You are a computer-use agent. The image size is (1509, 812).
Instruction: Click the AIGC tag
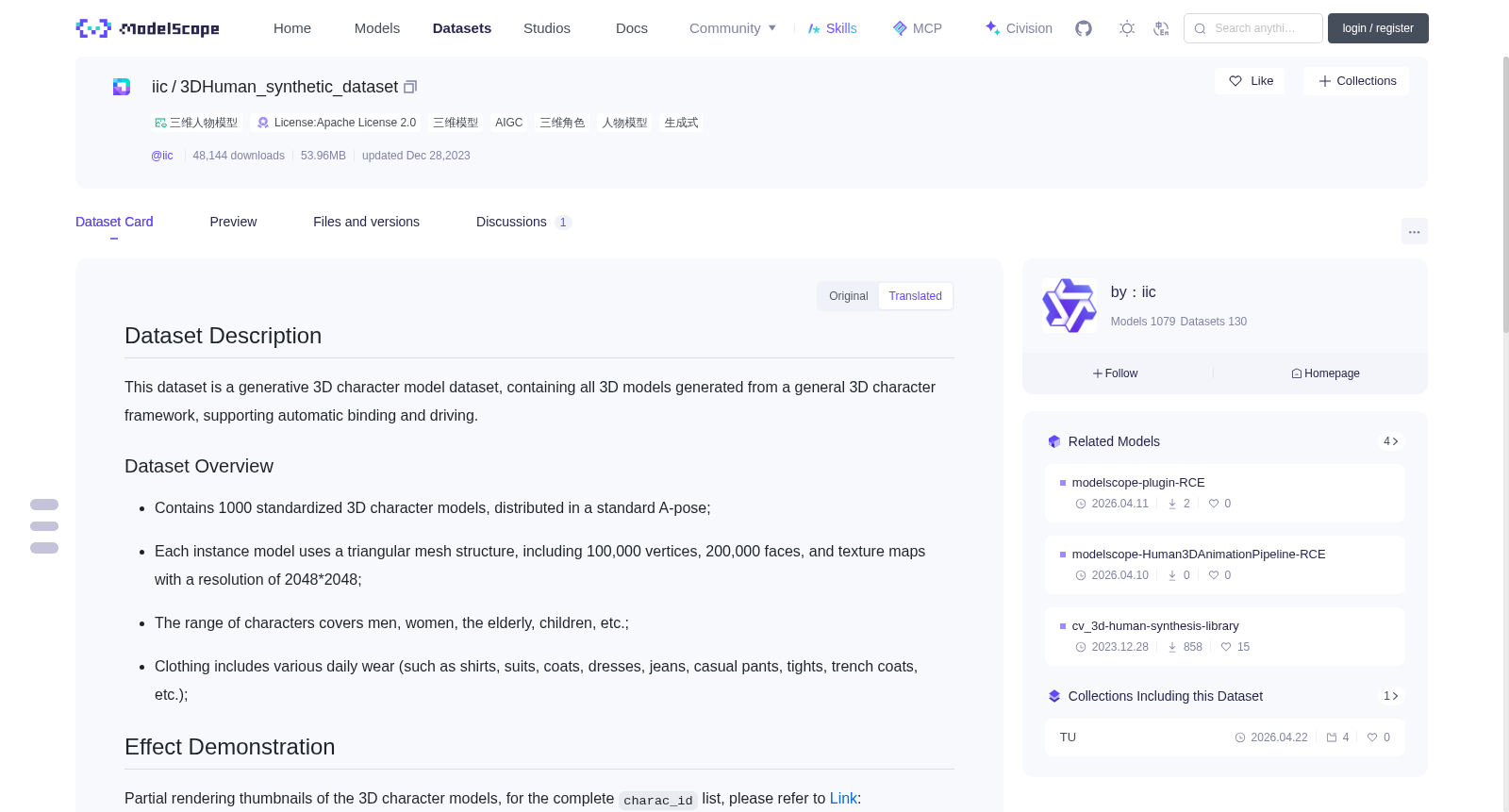pos(509,123)
